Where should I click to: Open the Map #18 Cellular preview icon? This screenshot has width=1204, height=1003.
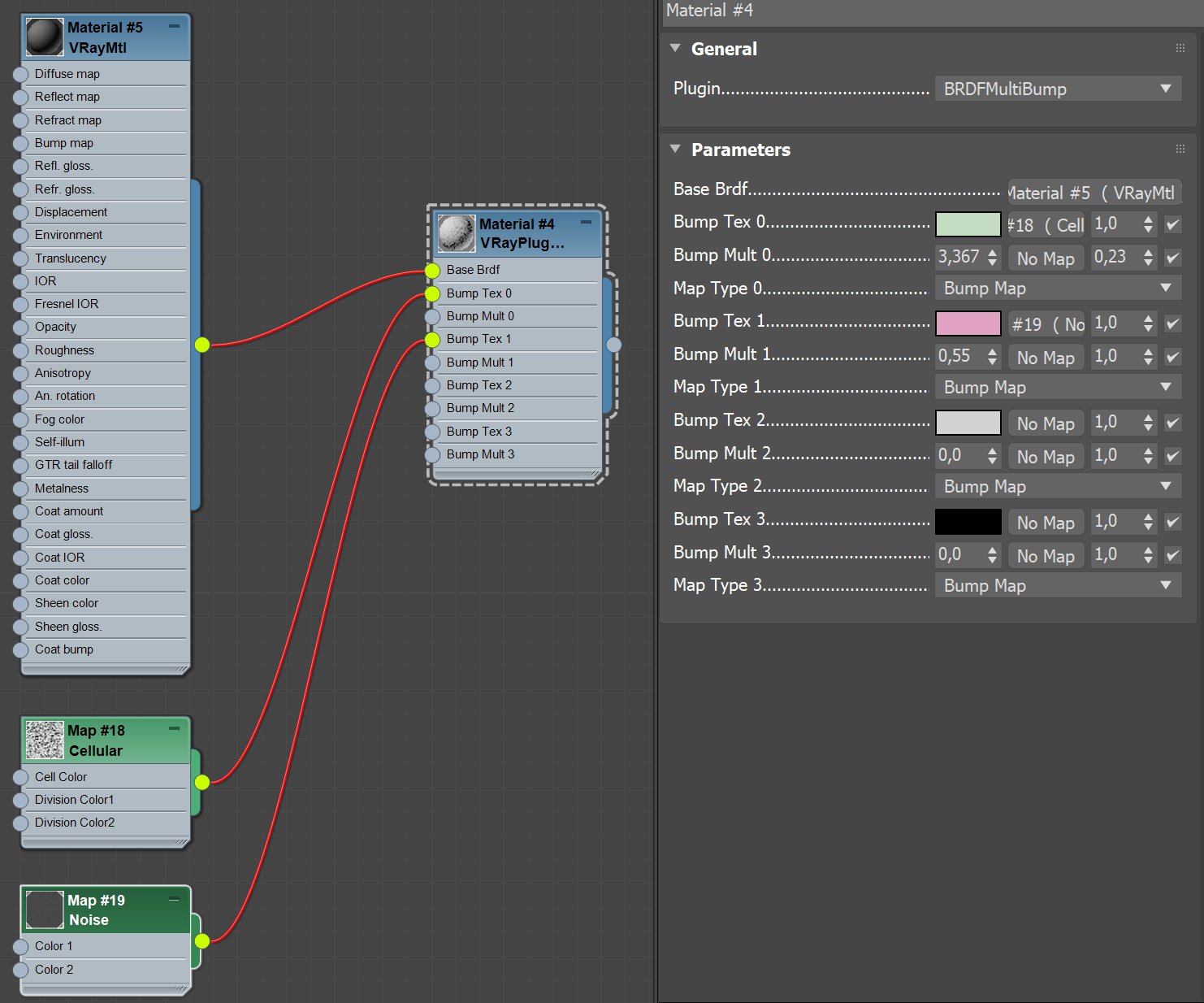click(45, 740)
